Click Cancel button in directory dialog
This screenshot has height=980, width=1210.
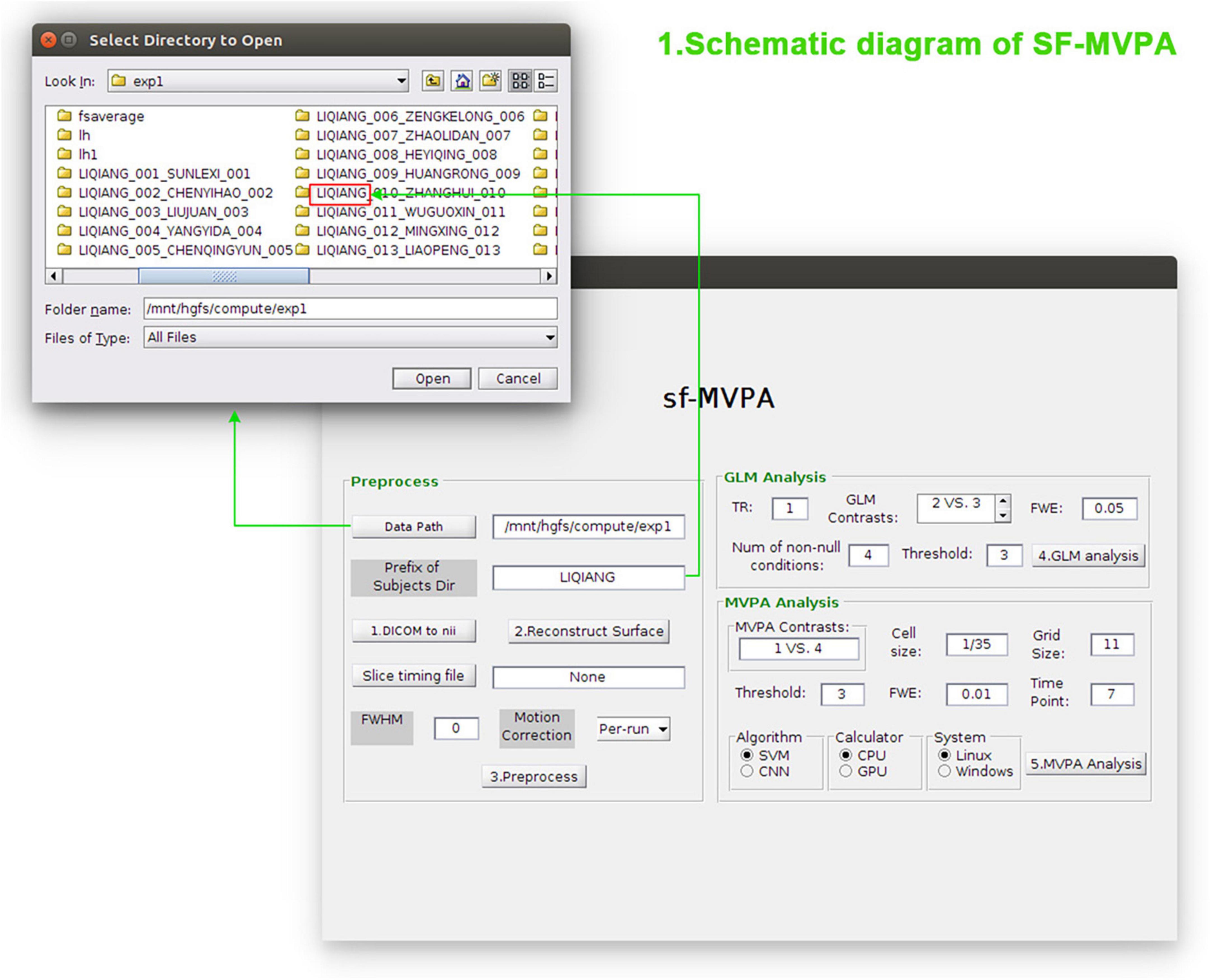(518, 378)
